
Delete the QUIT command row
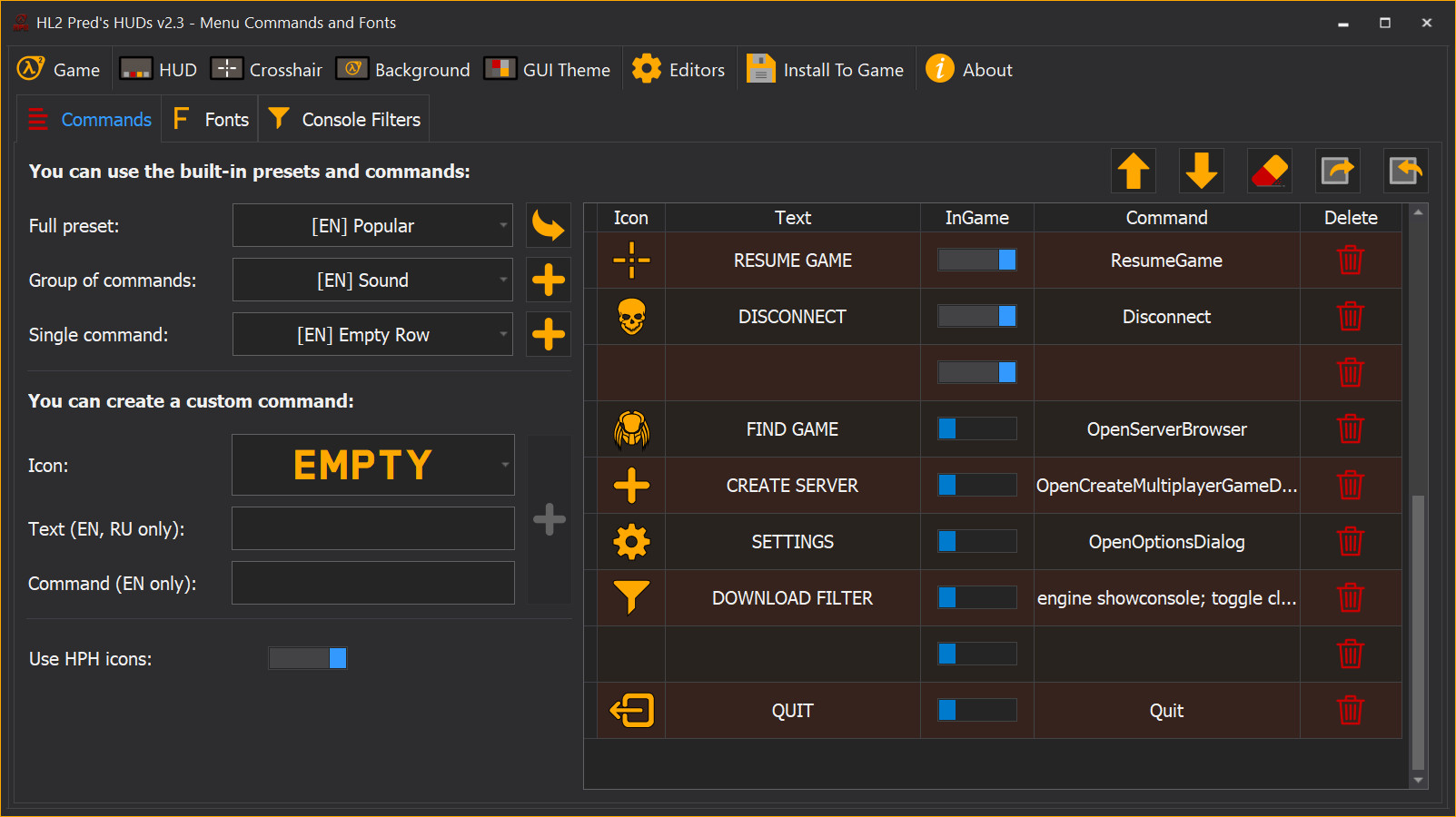pos(1350,711)
